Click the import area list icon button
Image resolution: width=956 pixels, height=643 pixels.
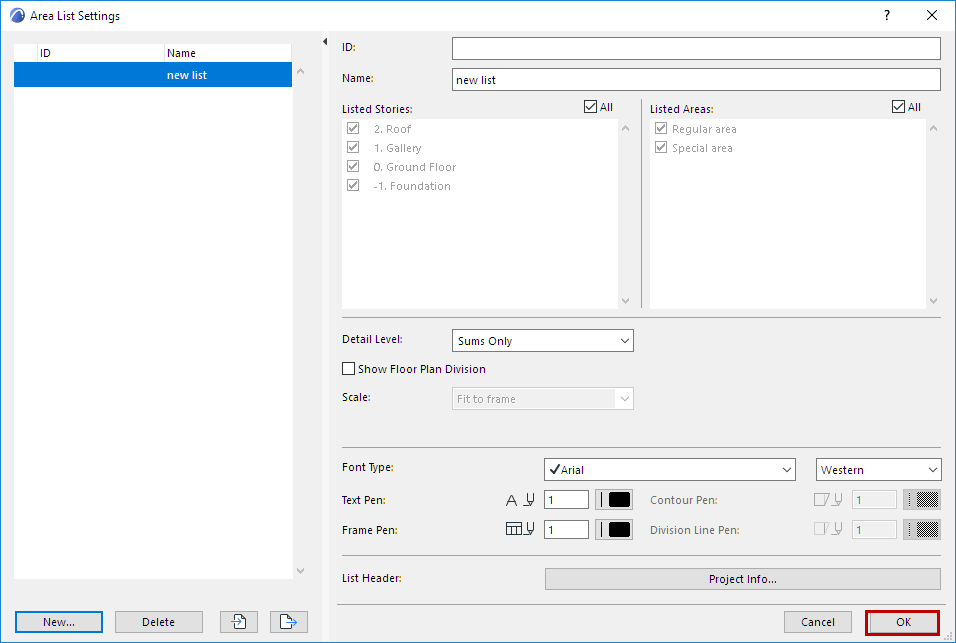[x=239, y=622]
